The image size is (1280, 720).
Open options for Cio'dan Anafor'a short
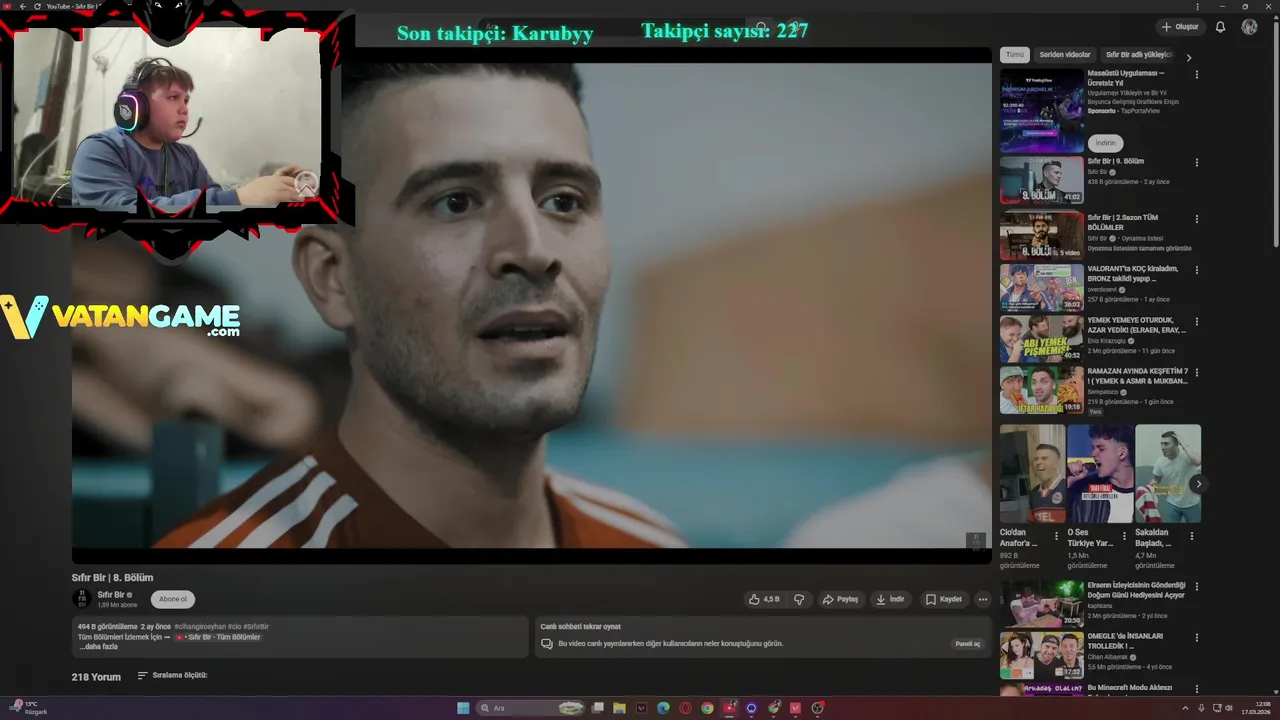[x=1056, y=536]
